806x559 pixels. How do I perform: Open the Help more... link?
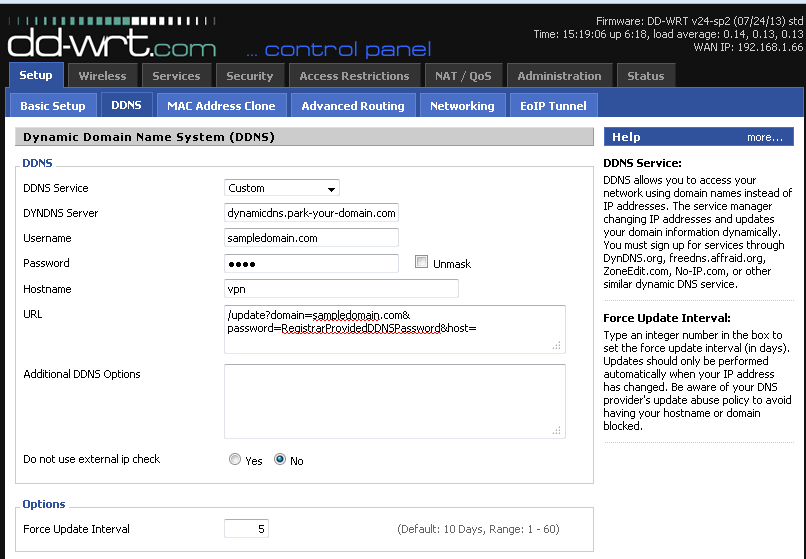(764, 137)
